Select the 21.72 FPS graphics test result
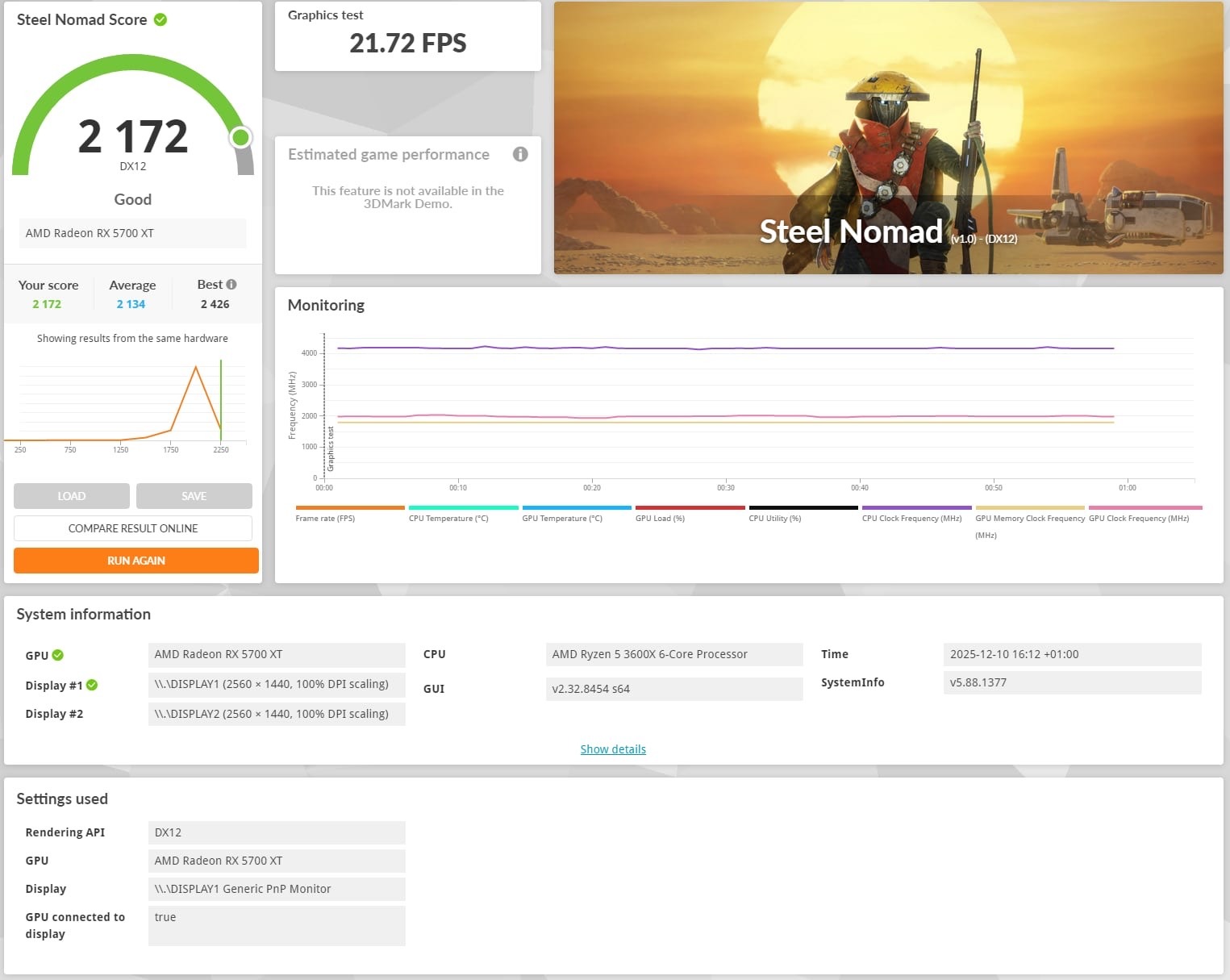The height and width of the screenshot is (980, 1230). click(407, 43)
